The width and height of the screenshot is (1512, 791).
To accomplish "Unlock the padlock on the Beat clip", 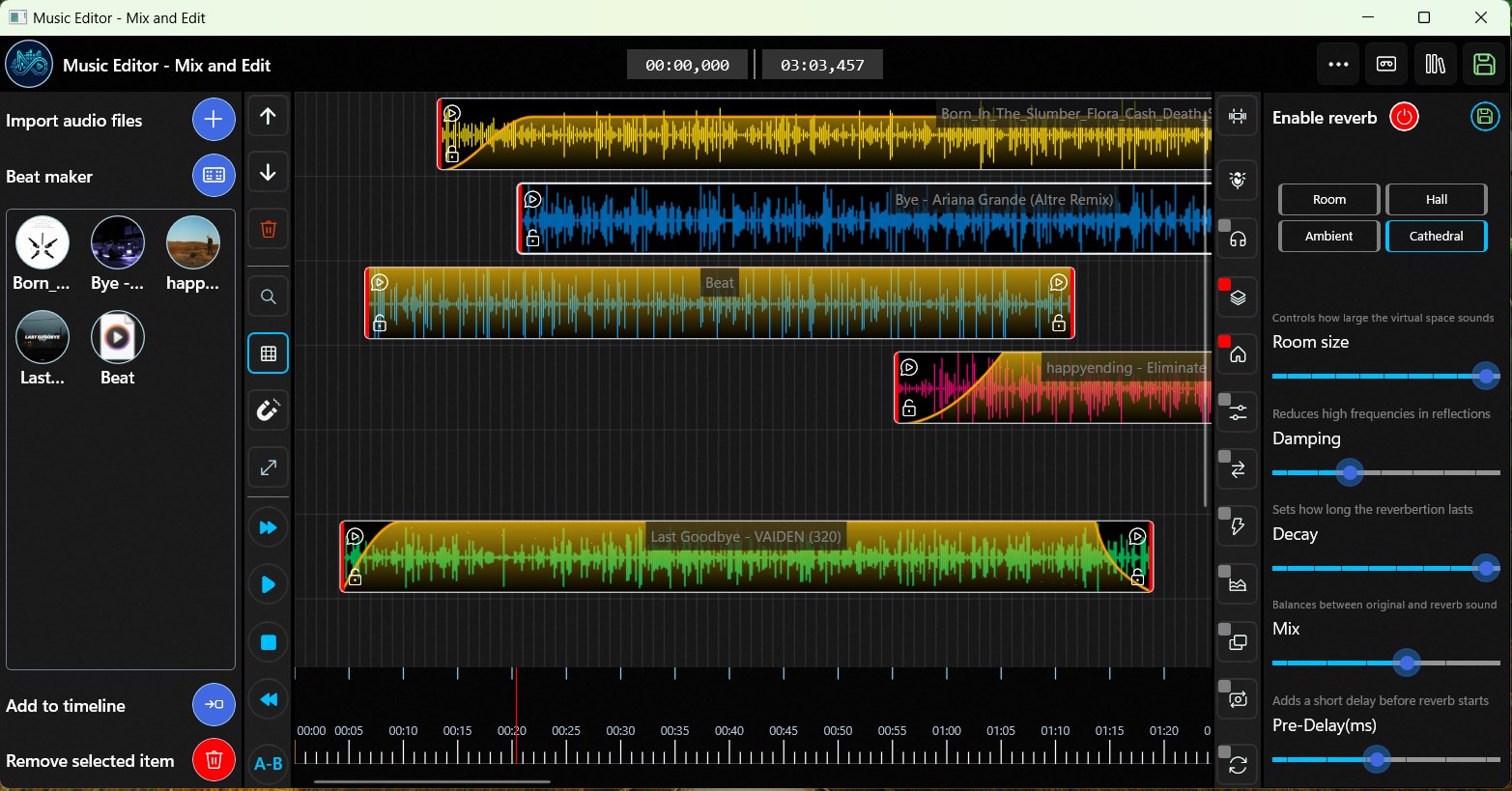I will tap(380, 325).
